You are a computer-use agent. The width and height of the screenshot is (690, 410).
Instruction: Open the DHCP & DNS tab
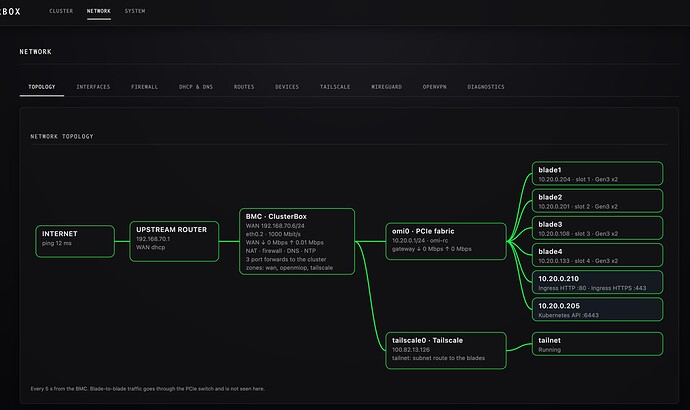tap(196, 87)
